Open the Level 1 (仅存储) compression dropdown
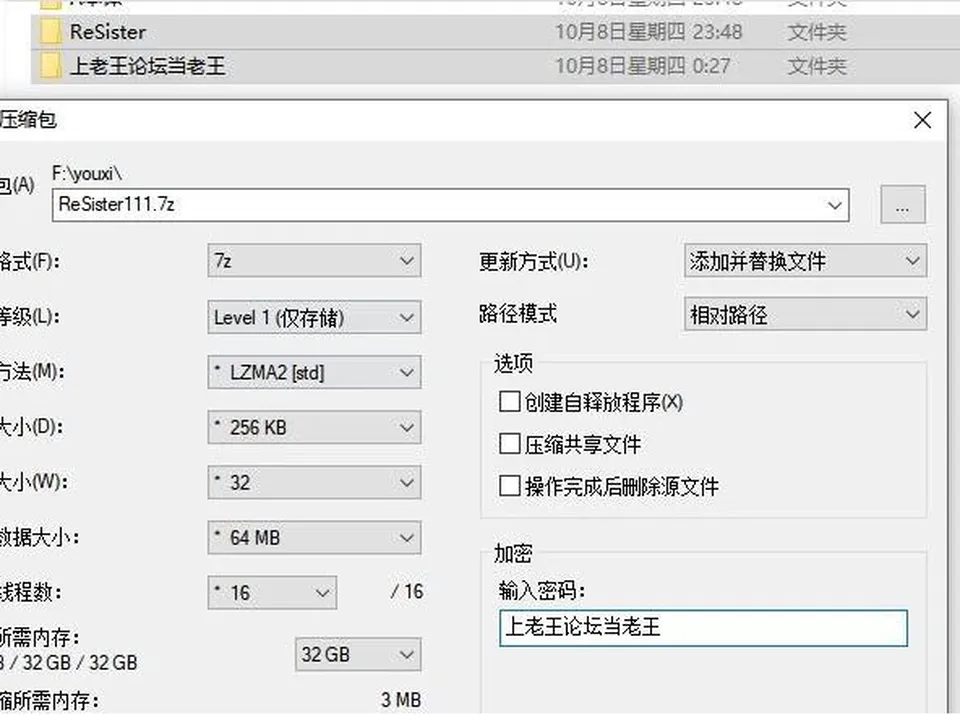960x715 pixels. tap(314, 317)
